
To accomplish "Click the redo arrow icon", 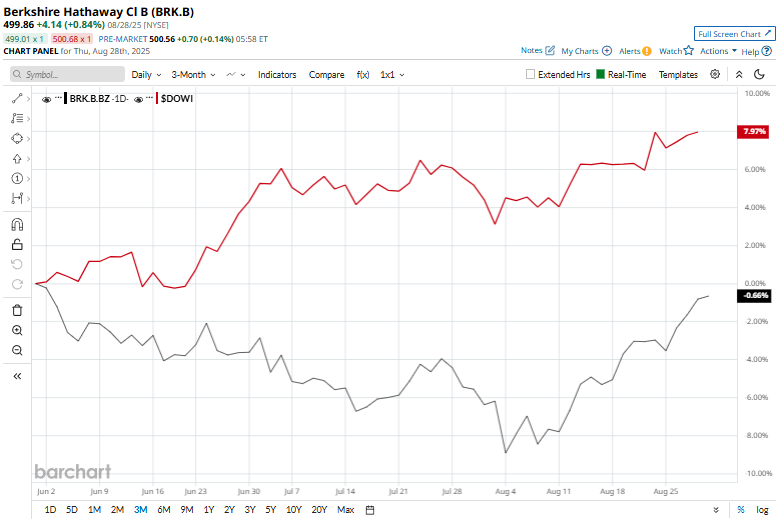I will coord(17,285).
